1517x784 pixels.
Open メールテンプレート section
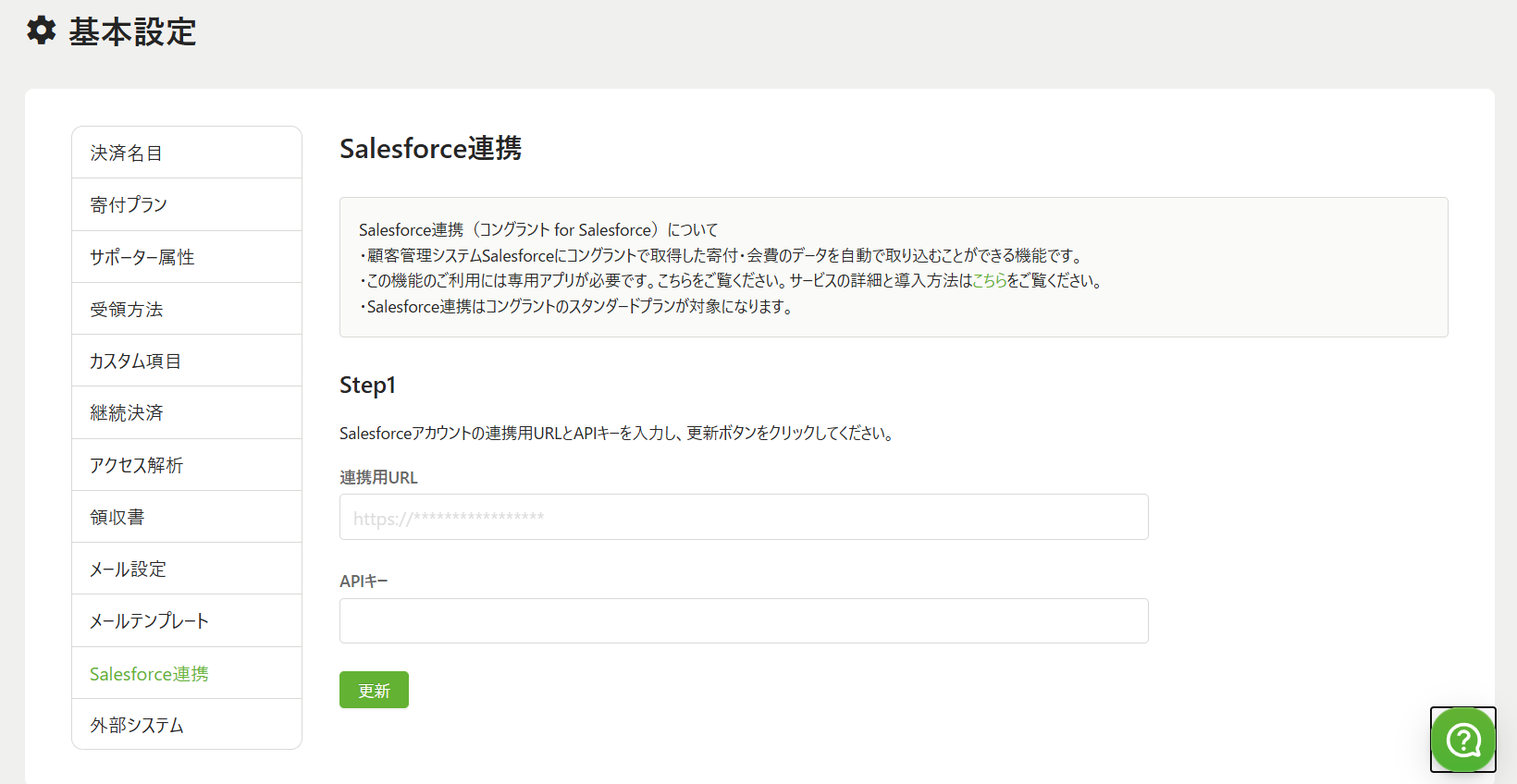pyautogui.click(x=187, y=620)
